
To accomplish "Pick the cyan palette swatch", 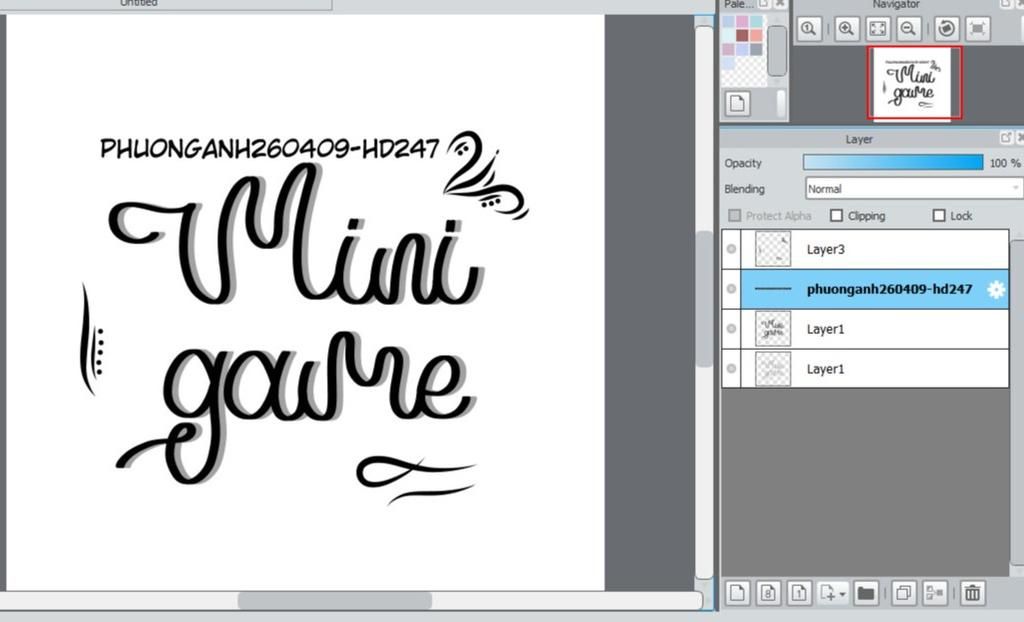I will coord(756,22).
